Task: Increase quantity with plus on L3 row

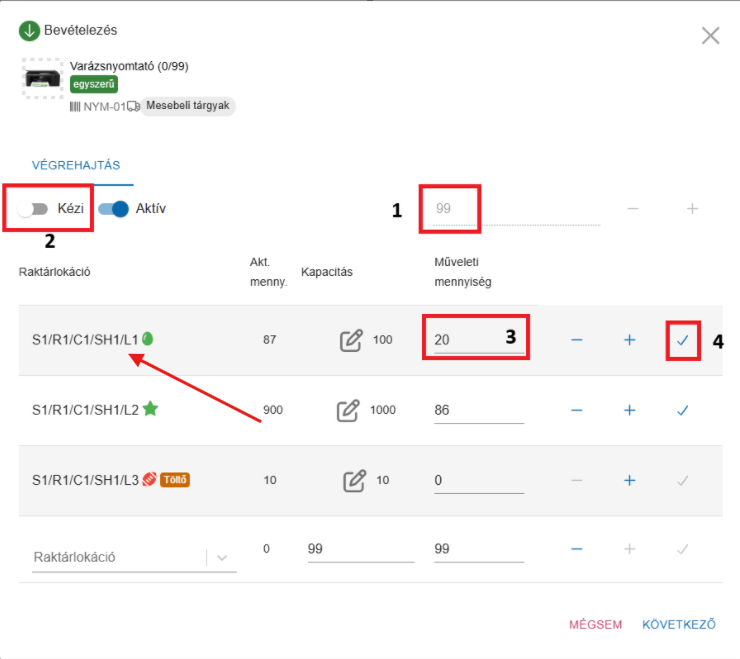Action: coord(630,481)
